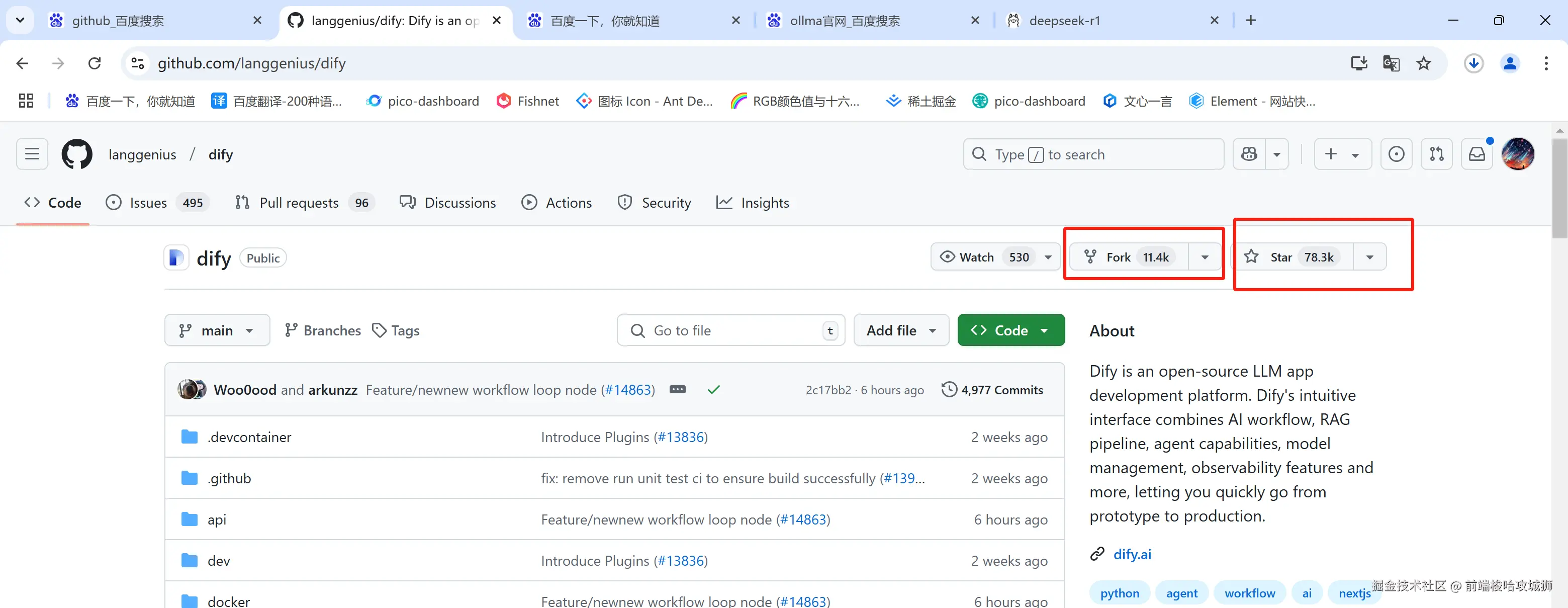Open the dify.ai website link
The height and width of the screenshot is (608, 1568).
pyautogui.click(x=1132, y=554)
